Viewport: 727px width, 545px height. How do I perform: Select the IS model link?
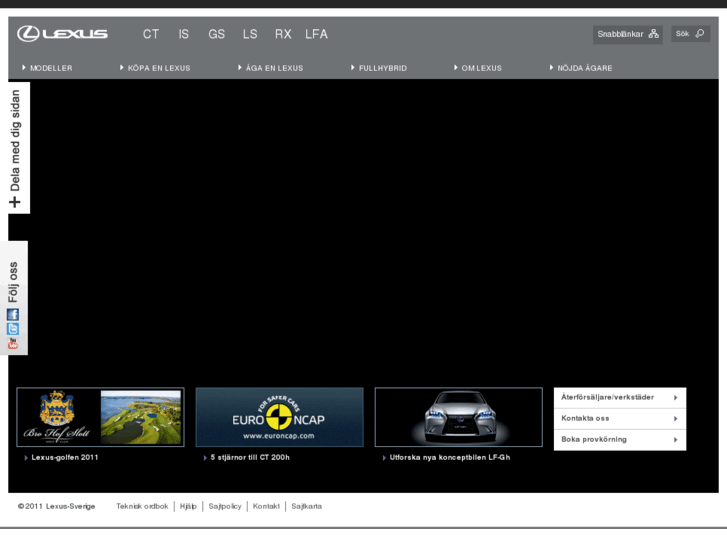(x=184, y=34)
